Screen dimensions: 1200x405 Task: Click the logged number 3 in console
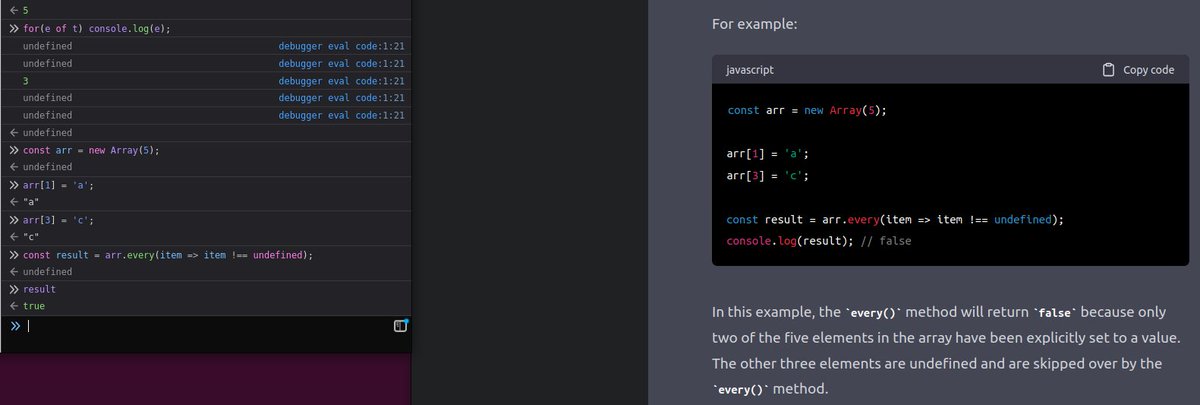25,81
